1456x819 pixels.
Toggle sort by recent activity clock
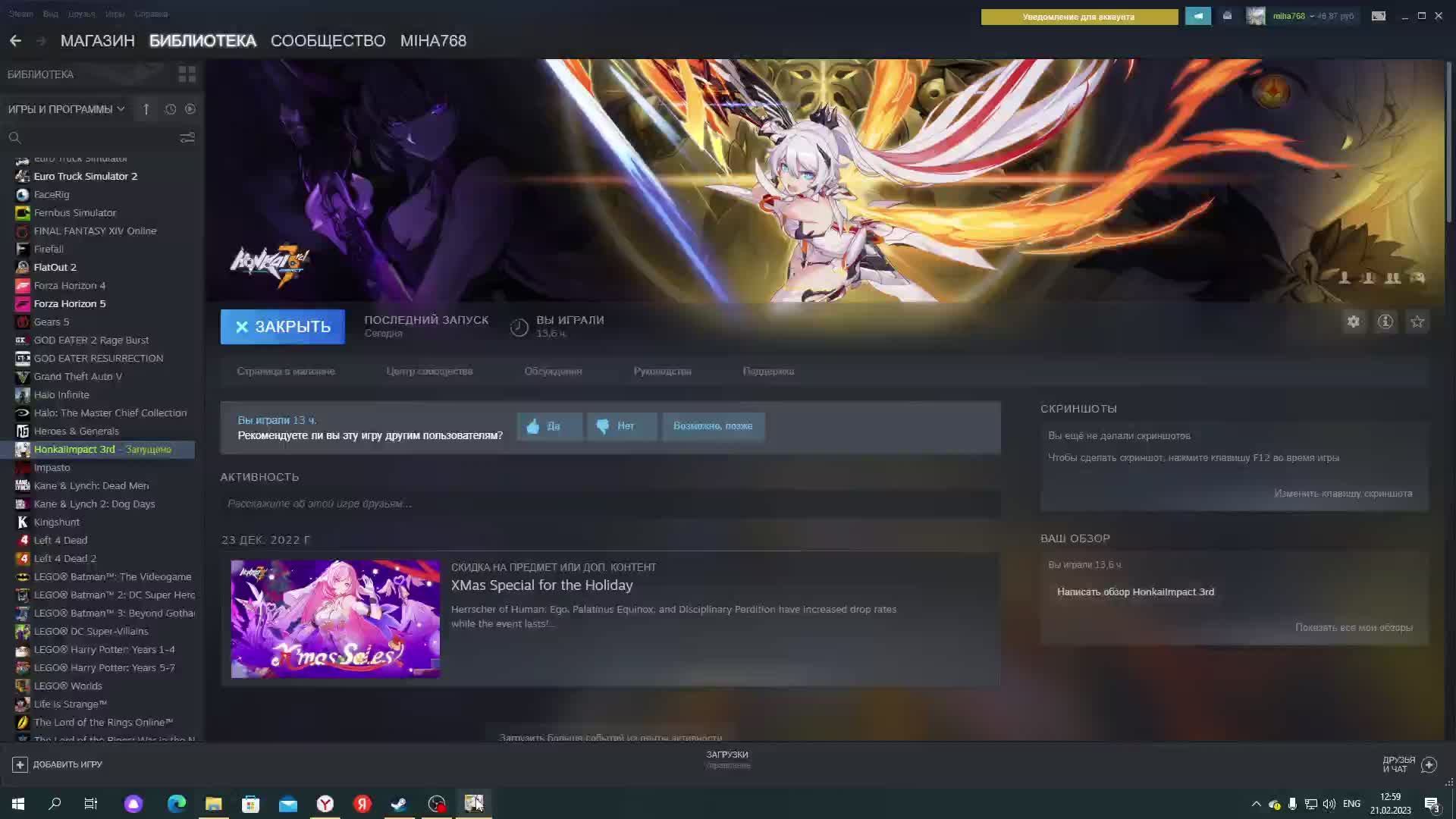(x=171, y=109)
